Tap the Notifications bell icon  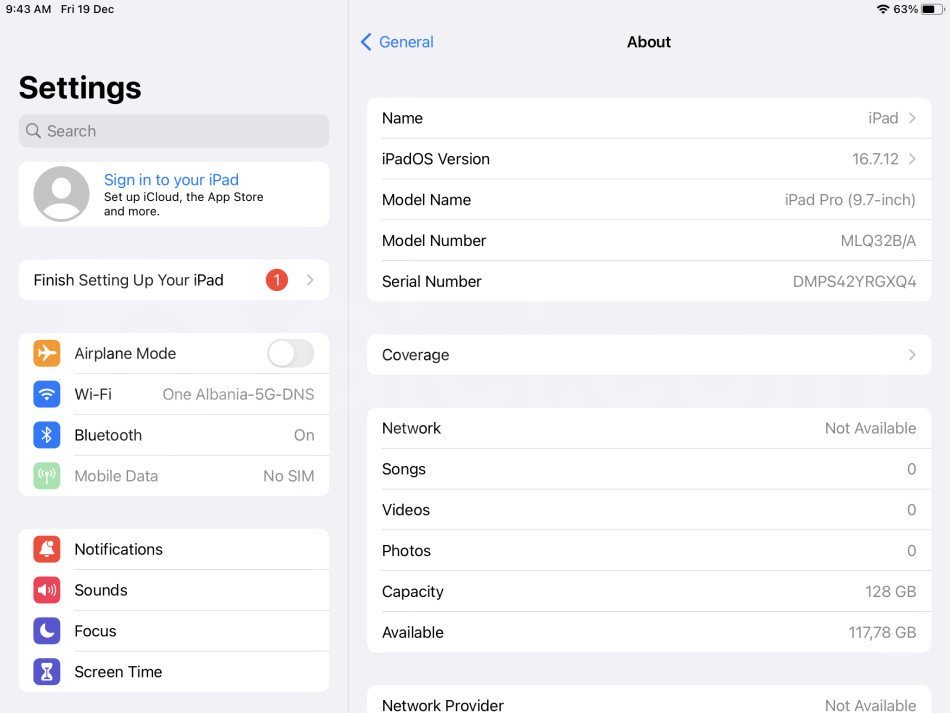tap(47, 549)
